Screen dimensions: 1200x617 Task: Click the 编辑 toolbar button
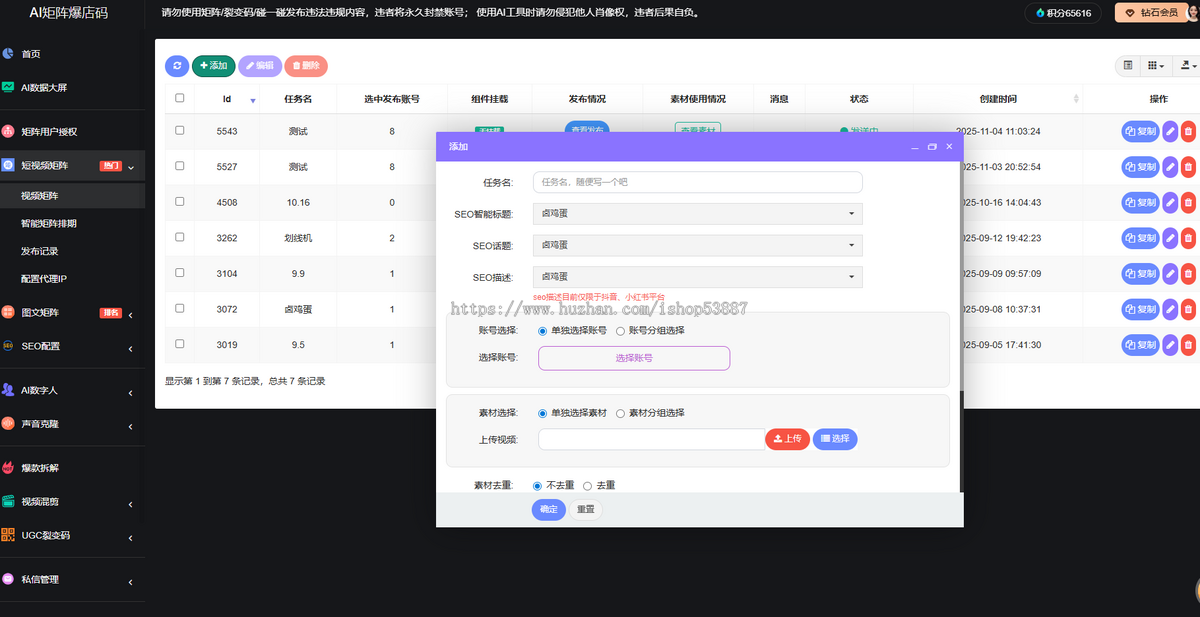(260, 65)
